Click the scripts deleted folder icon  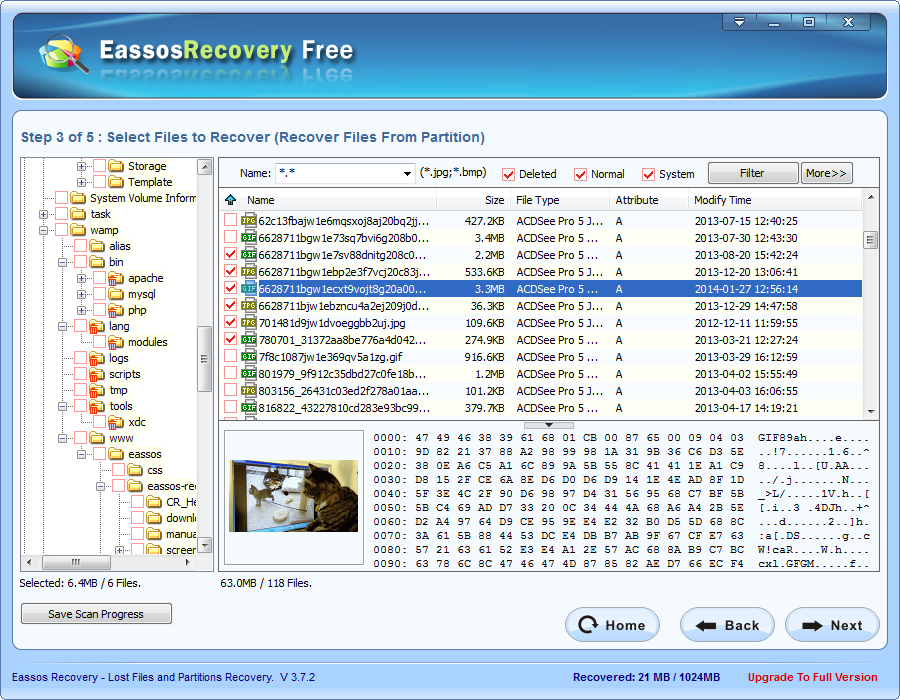point(97,375)
